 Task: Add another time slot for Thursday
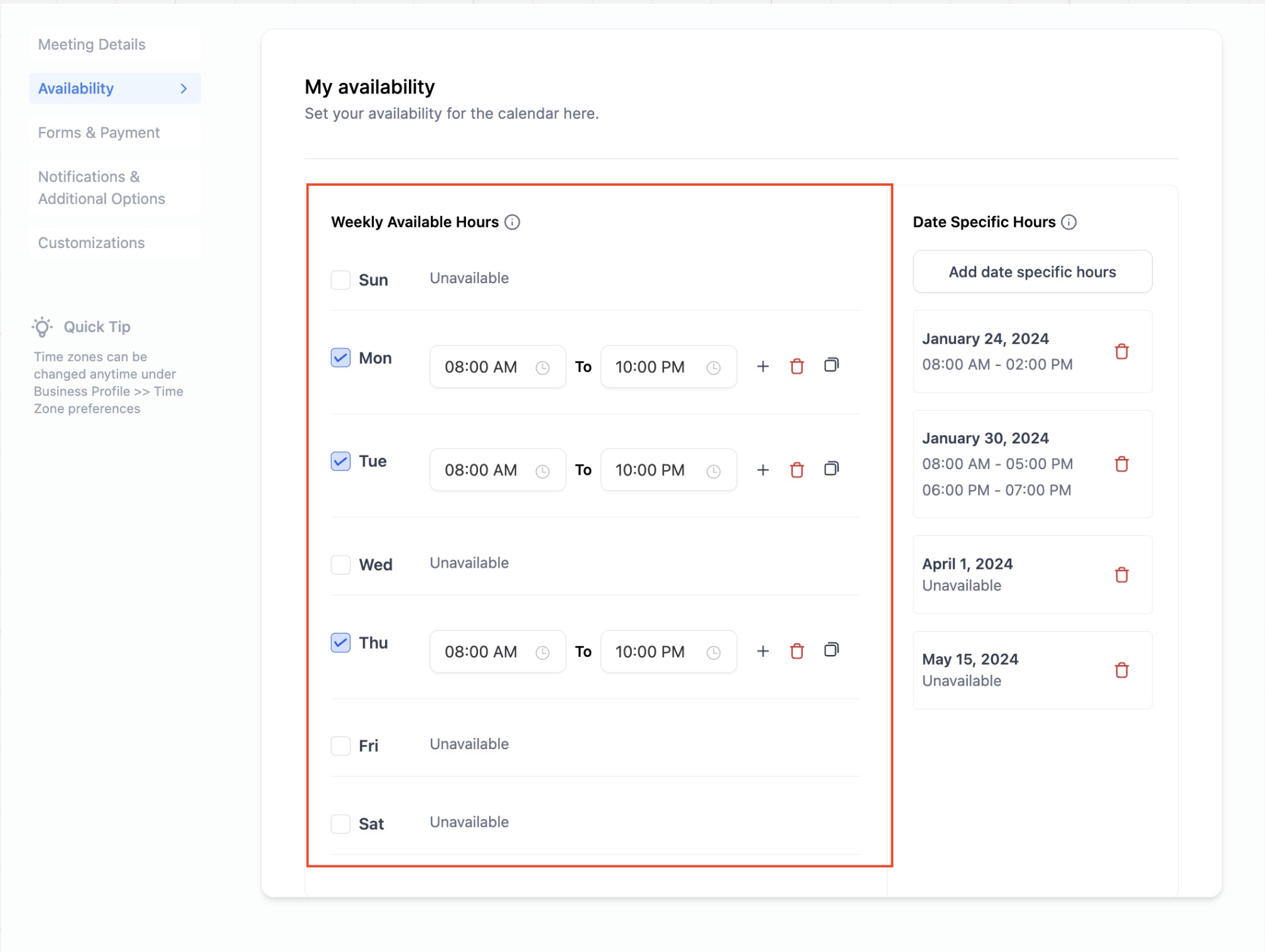click(x=763, y=651)
